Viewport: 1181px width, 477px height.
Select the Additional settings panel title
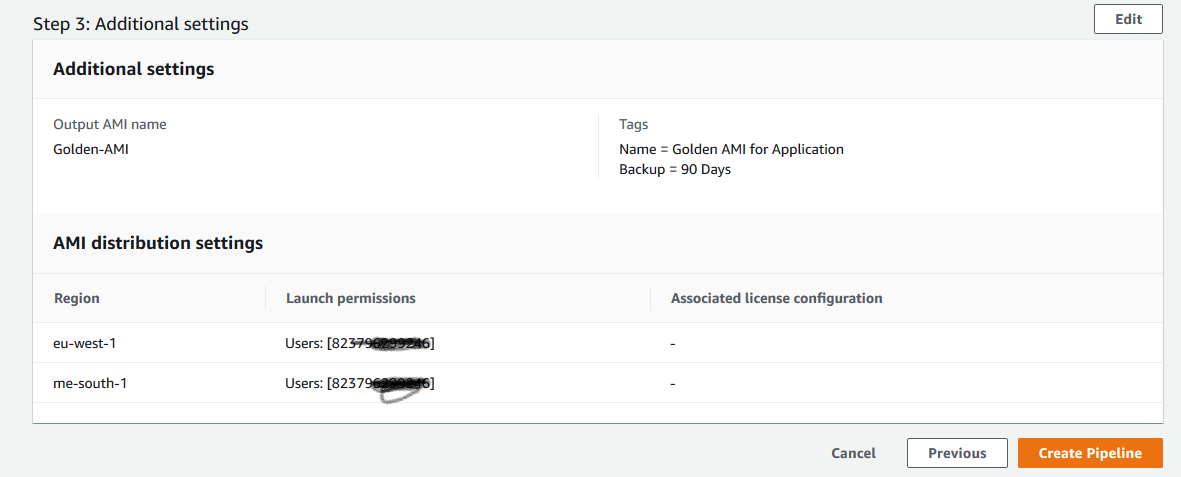click(x=133, y=69)
